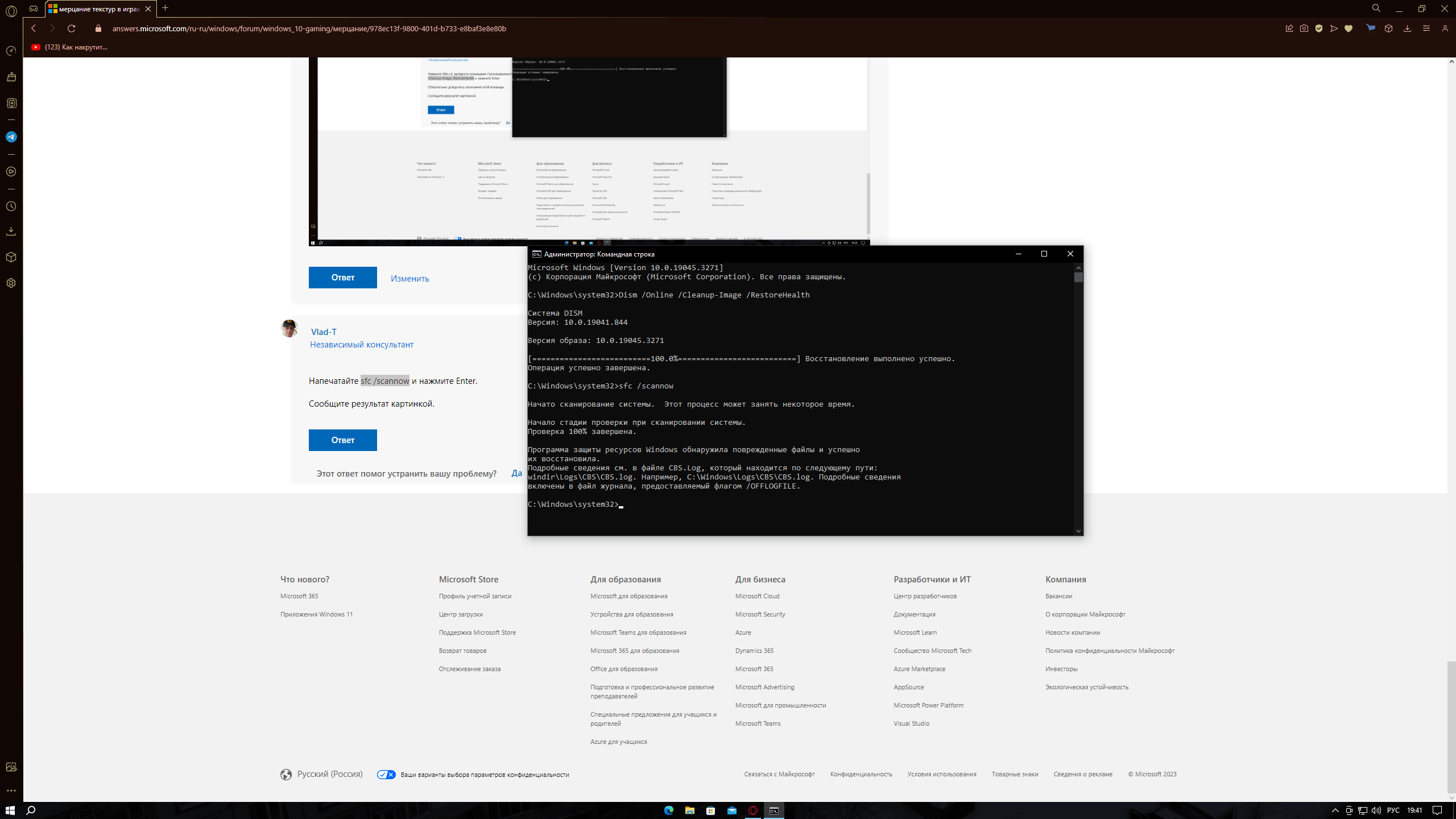Toggle cookie consent privacy options
The image size is (1456, 819).
click(x=386, y=774)
